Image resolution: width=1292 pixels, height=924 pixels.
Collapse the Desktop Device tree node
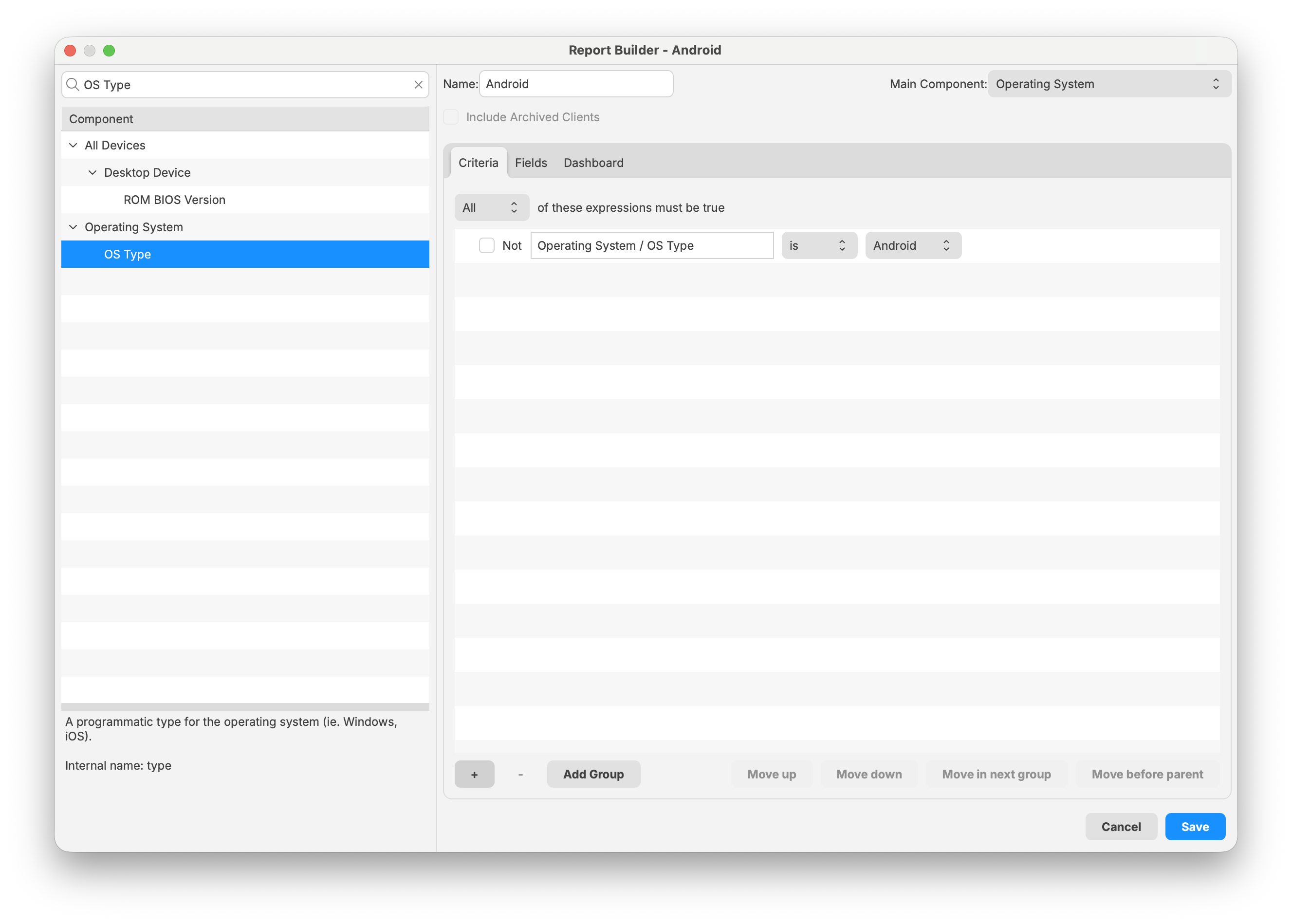click(x=92, y=172)
